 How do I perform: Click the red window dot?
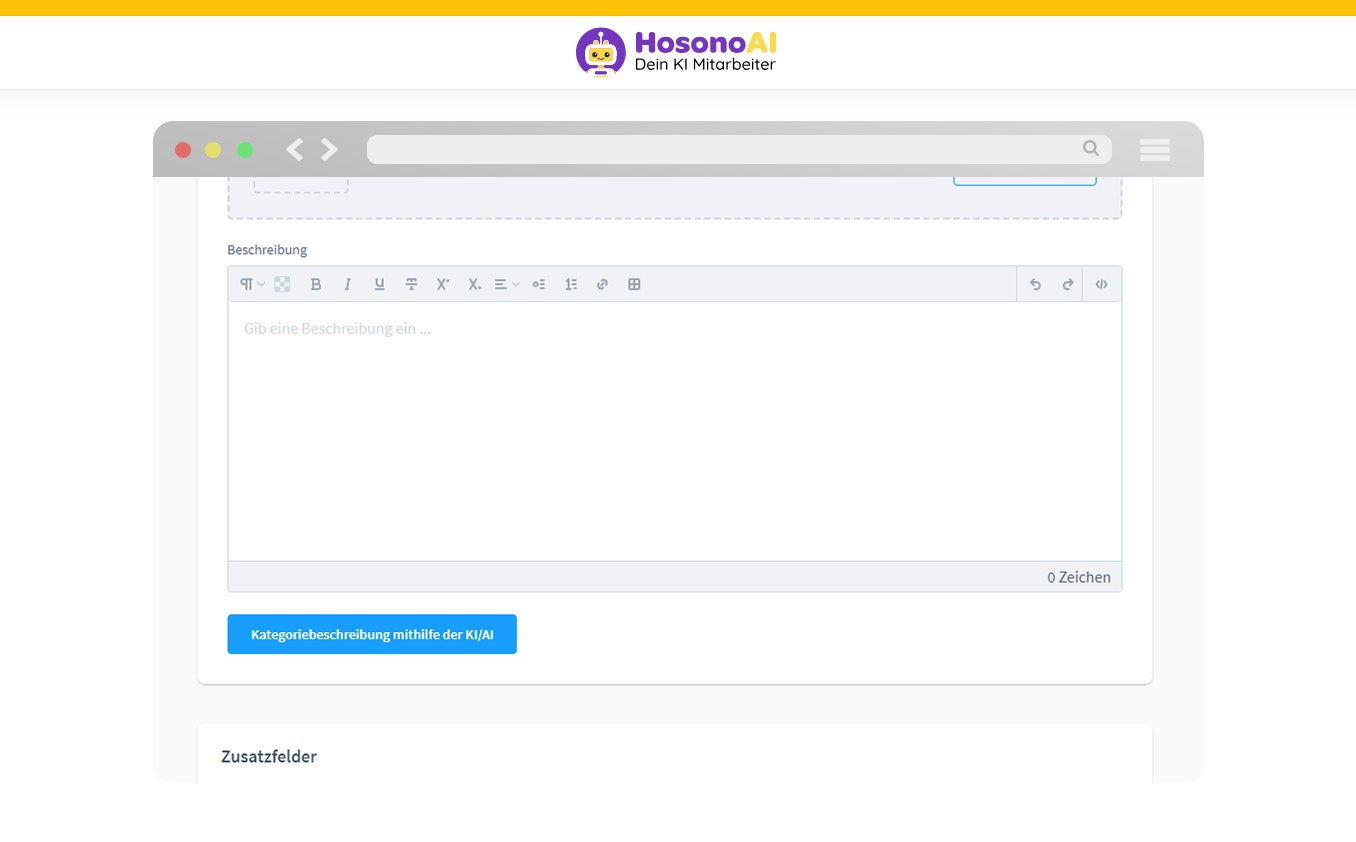click(x=183, y=150)
